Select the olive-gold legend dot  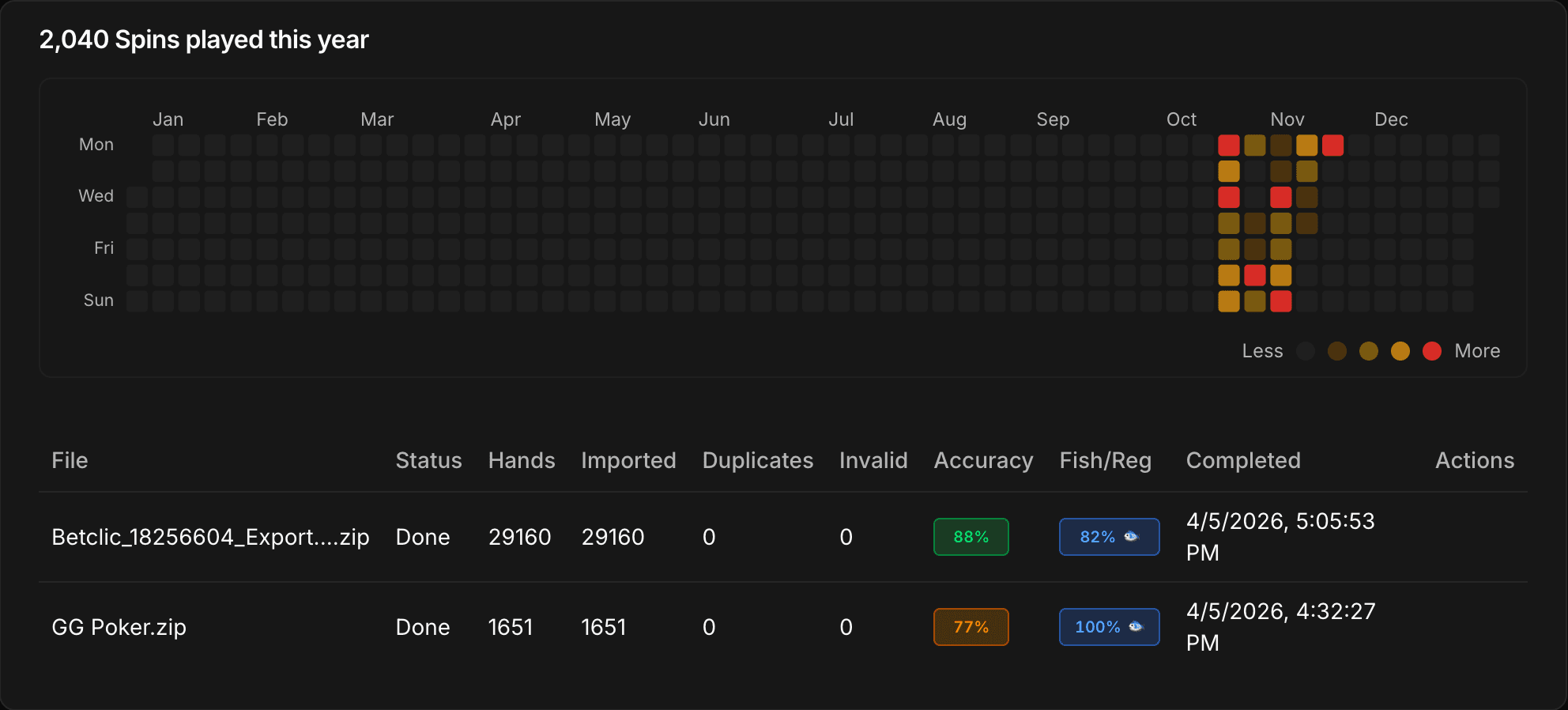pyautogui.click(x=1369, y=351)
